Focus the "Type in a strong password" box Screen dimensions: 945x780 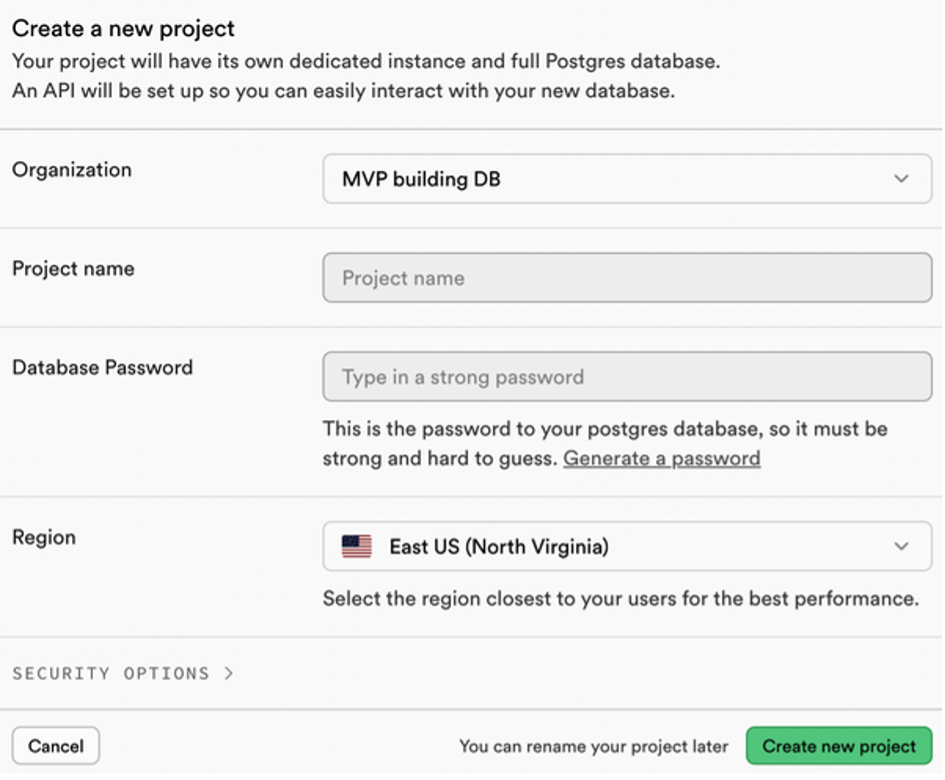(625, 376)
